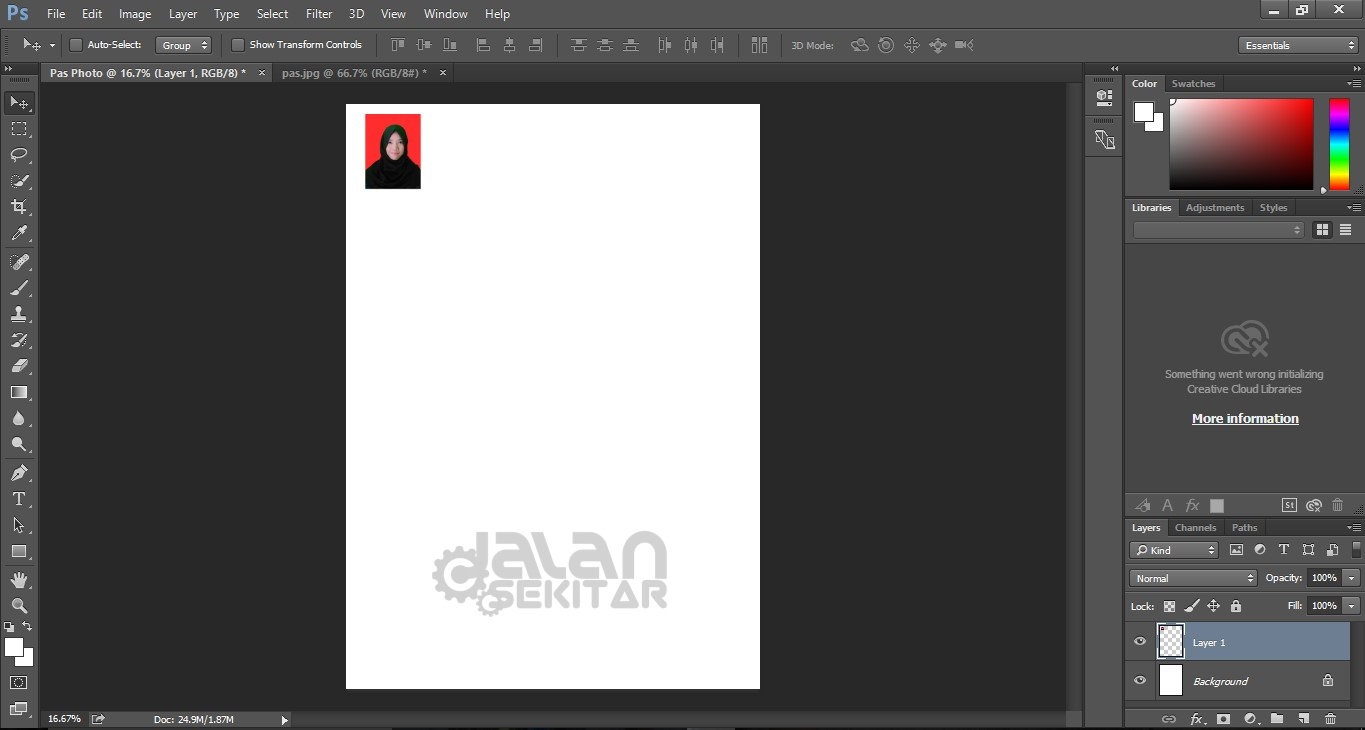
Task: Enable the Auto-Select checkbox
Action: click(x=76, y=45)
